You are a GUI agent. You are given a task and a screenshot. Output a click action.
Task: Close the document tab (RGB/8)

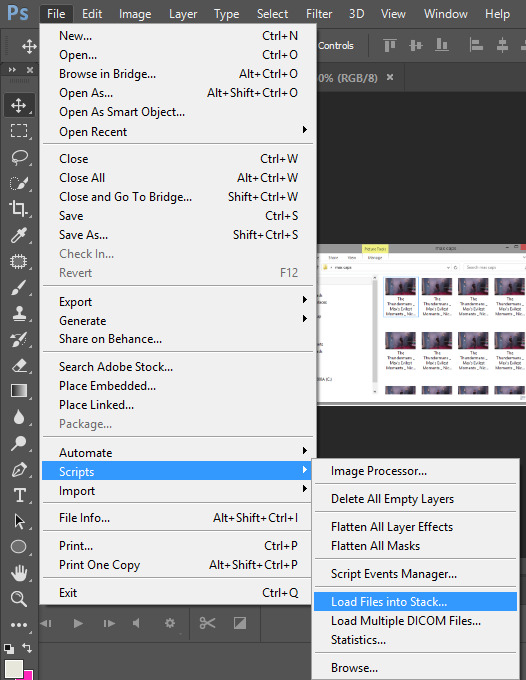(390, 77)
